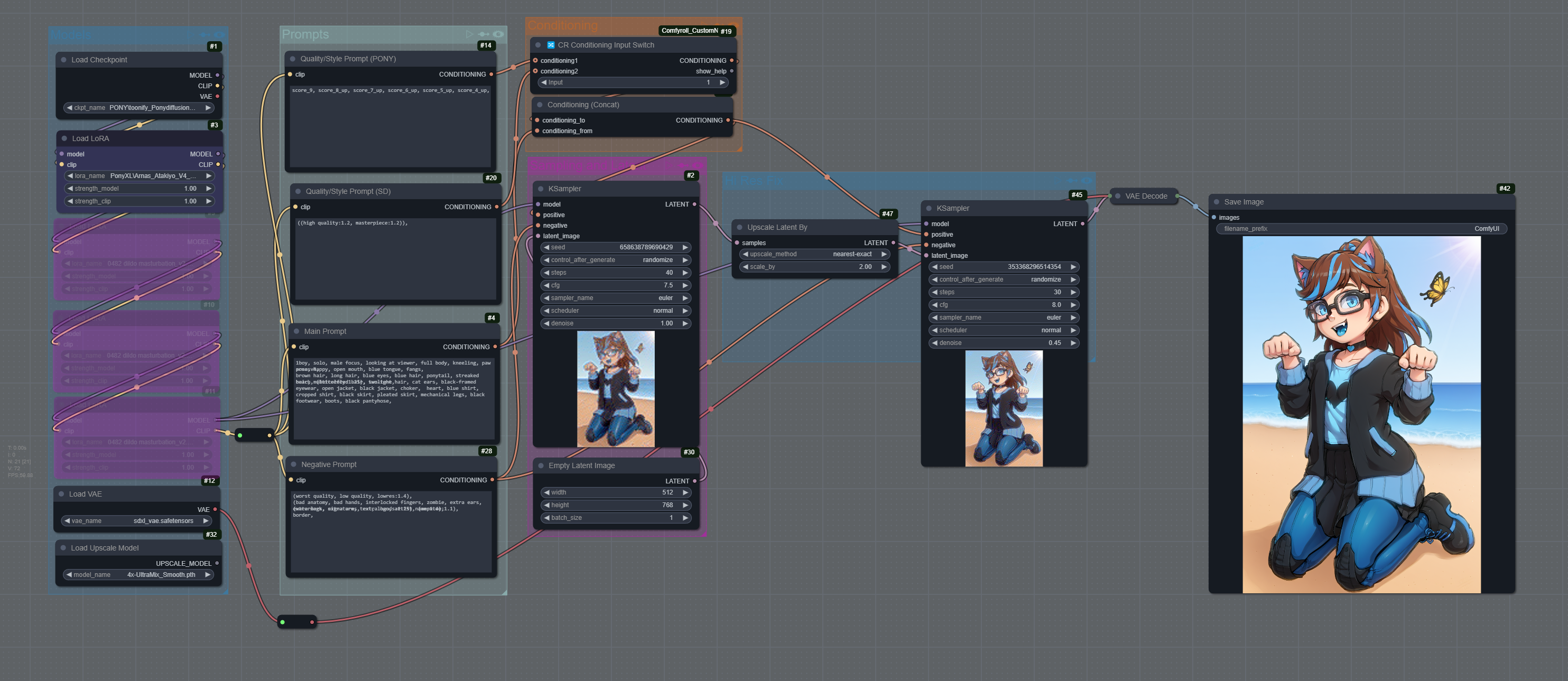This screenshot has width=1568, height=681.
Task: Open the vae_name dropdown in Load VAE
Action: coord(137,521)
